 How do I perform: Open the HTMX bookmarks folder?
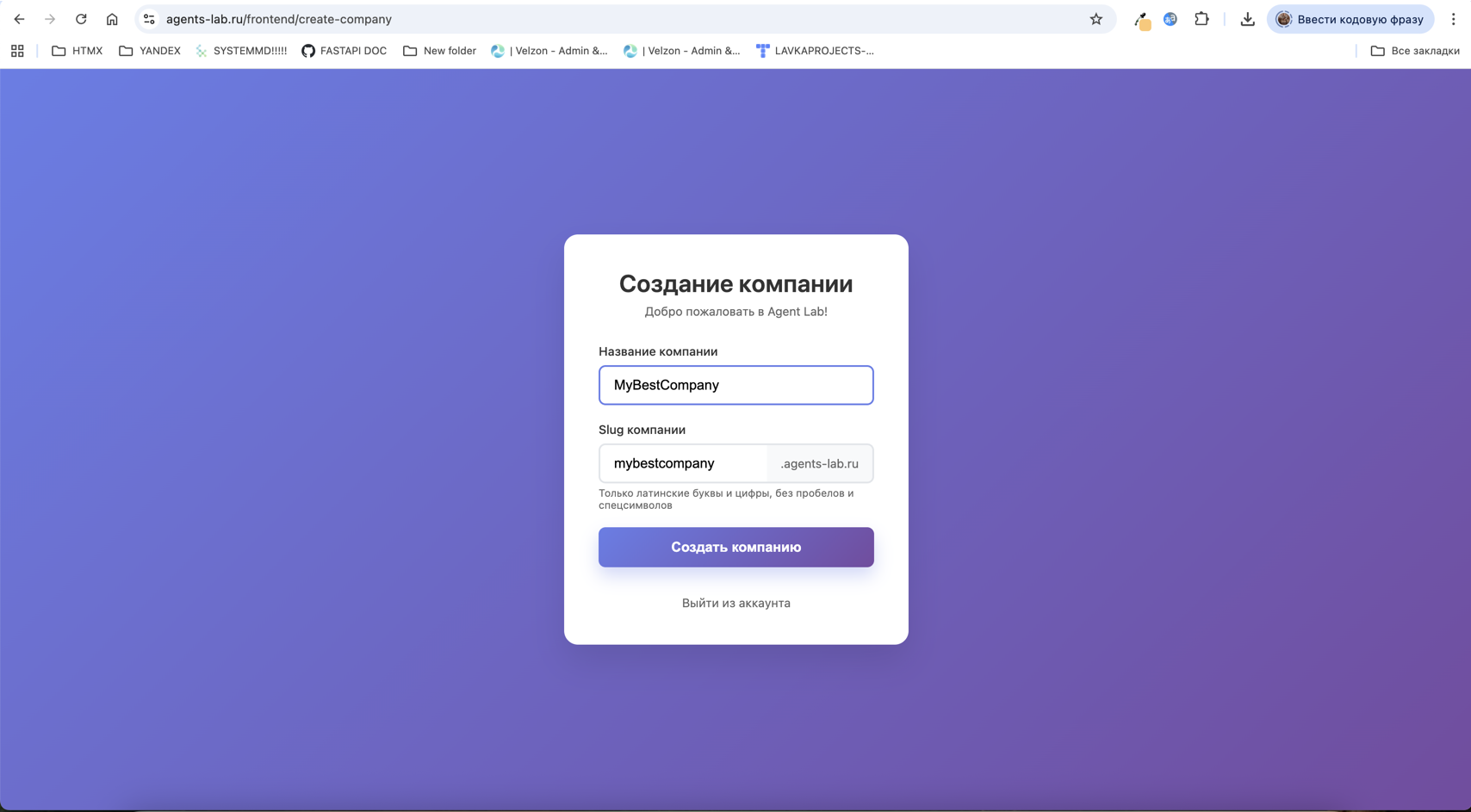coord(77,51)
